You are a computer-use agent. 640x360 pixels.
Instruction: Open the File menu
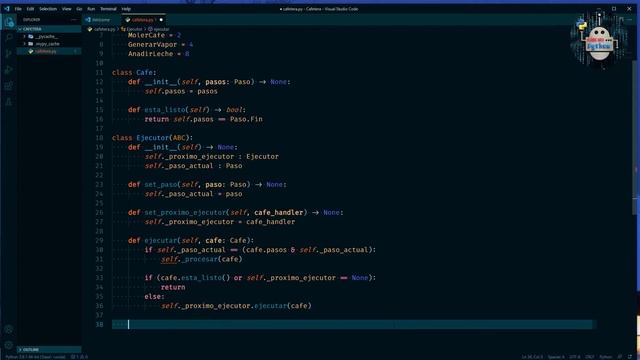coord(18,9)
